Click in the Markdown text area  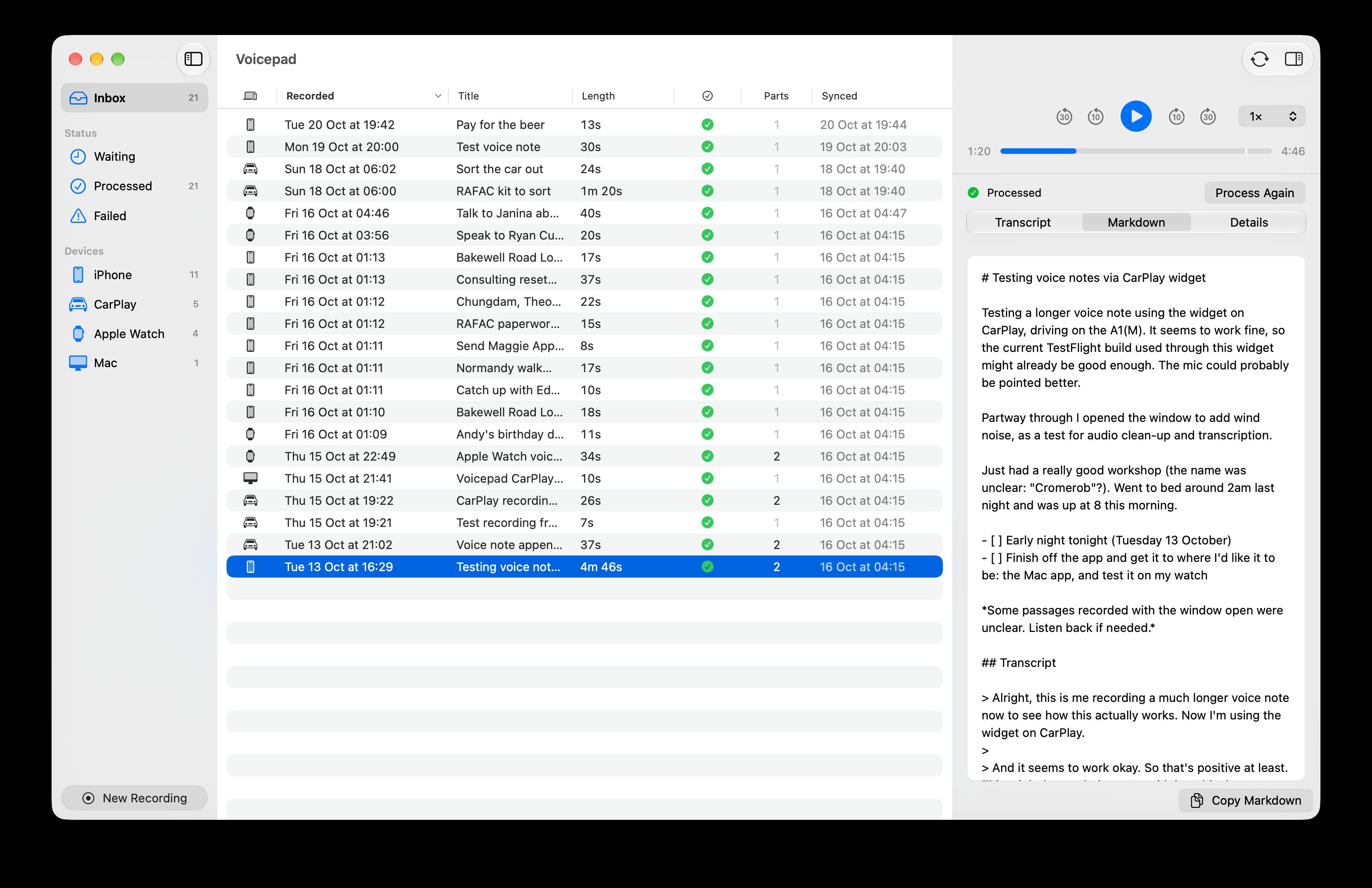tap(1136, 519)
